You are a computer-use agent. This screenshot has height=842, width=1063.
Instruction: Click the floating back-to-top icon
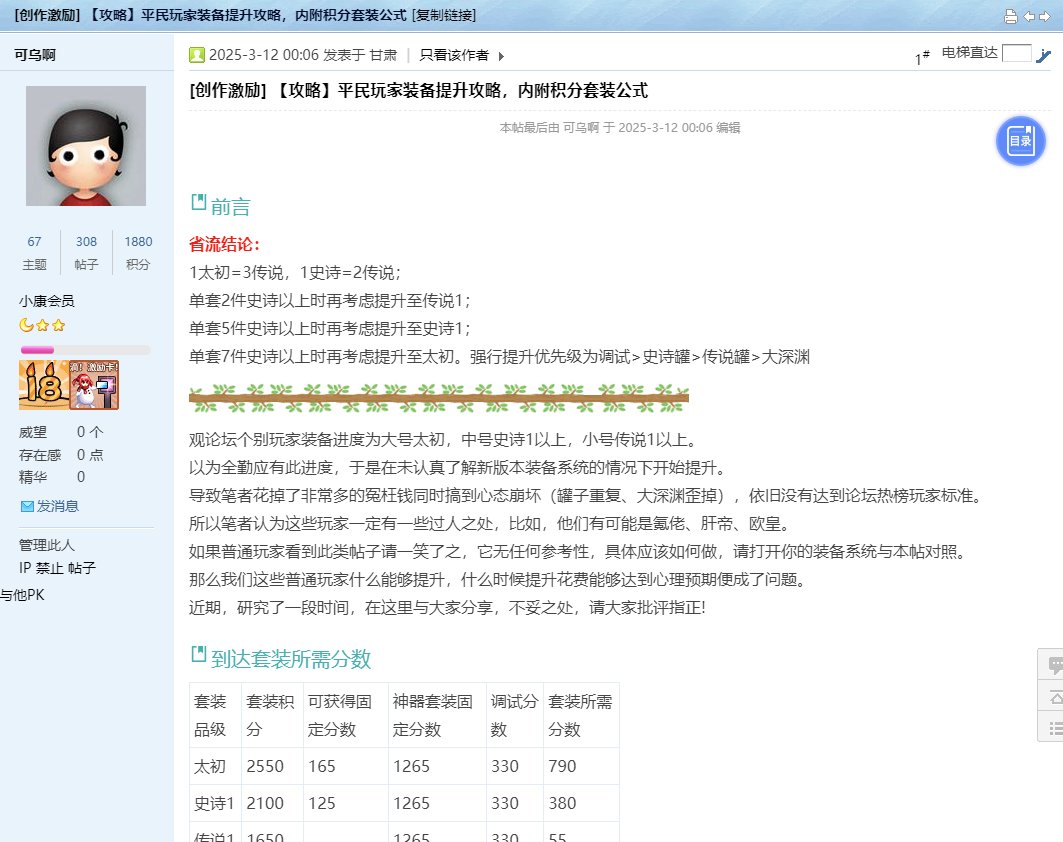pyautogui.click(x=1055, y=697)
